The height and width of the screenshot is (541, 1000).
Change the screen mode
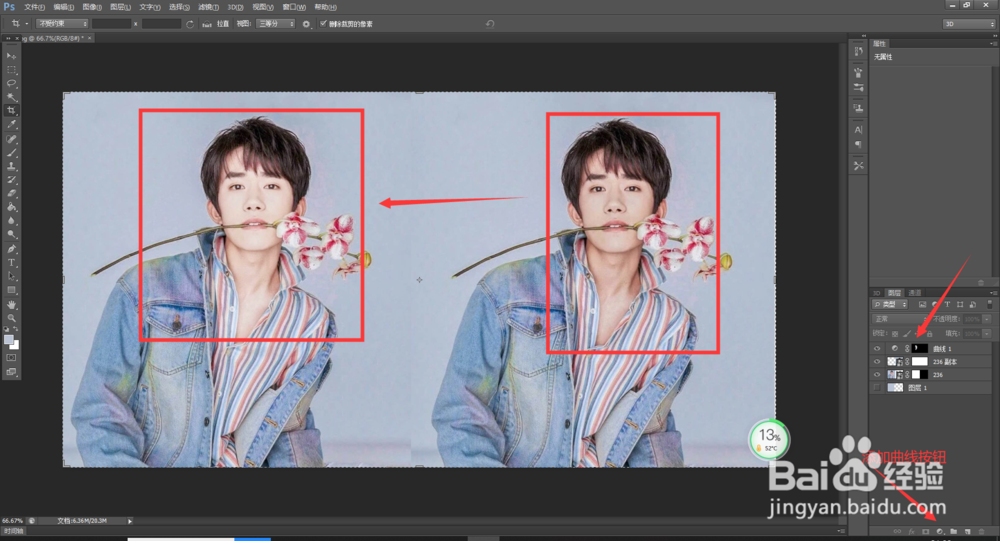click(x=11, y=372)
